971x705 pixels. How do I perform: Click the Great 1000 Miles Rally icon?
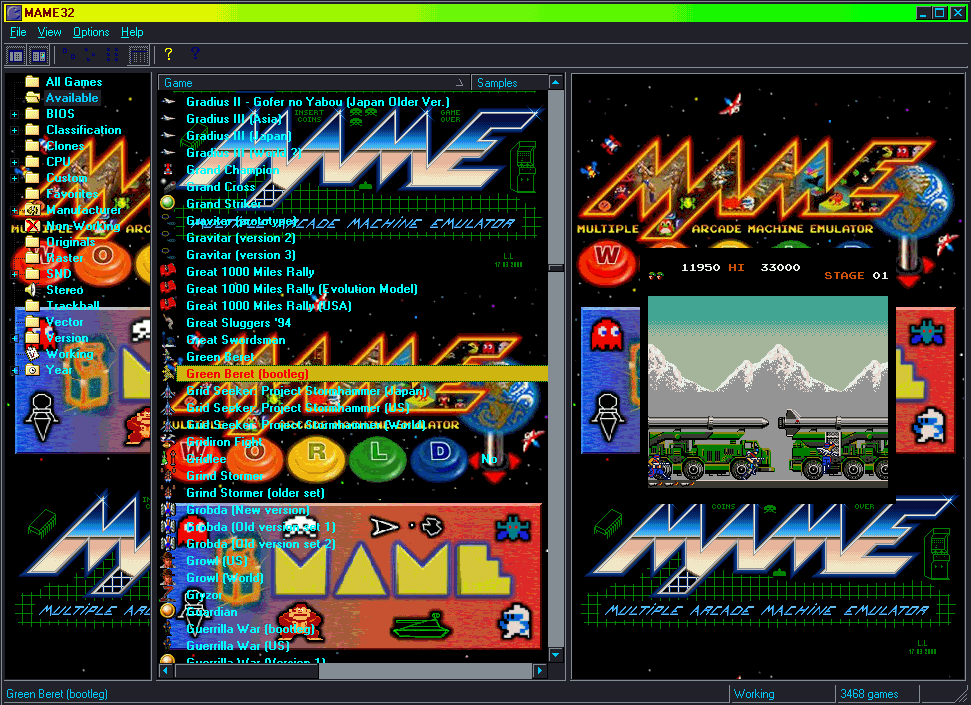click(x=168, y=271)
